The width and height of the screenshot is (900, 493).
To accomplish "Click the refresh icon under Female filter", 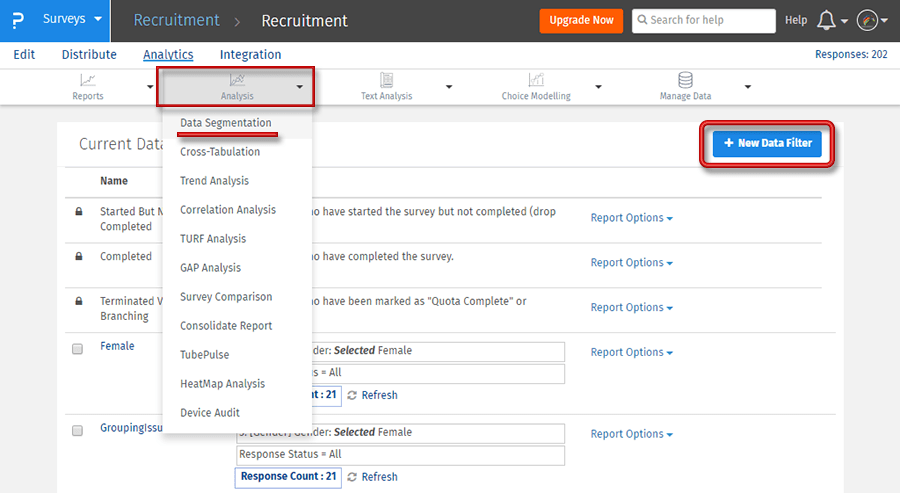I will [353, 395].
